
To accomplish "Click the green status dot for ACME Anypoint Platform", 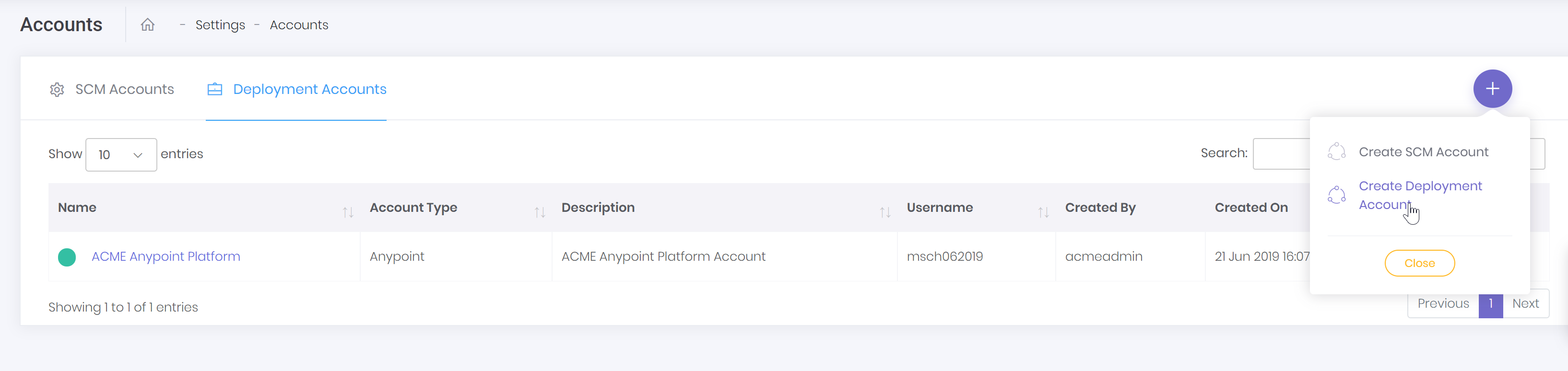I will tap(67, 257).
